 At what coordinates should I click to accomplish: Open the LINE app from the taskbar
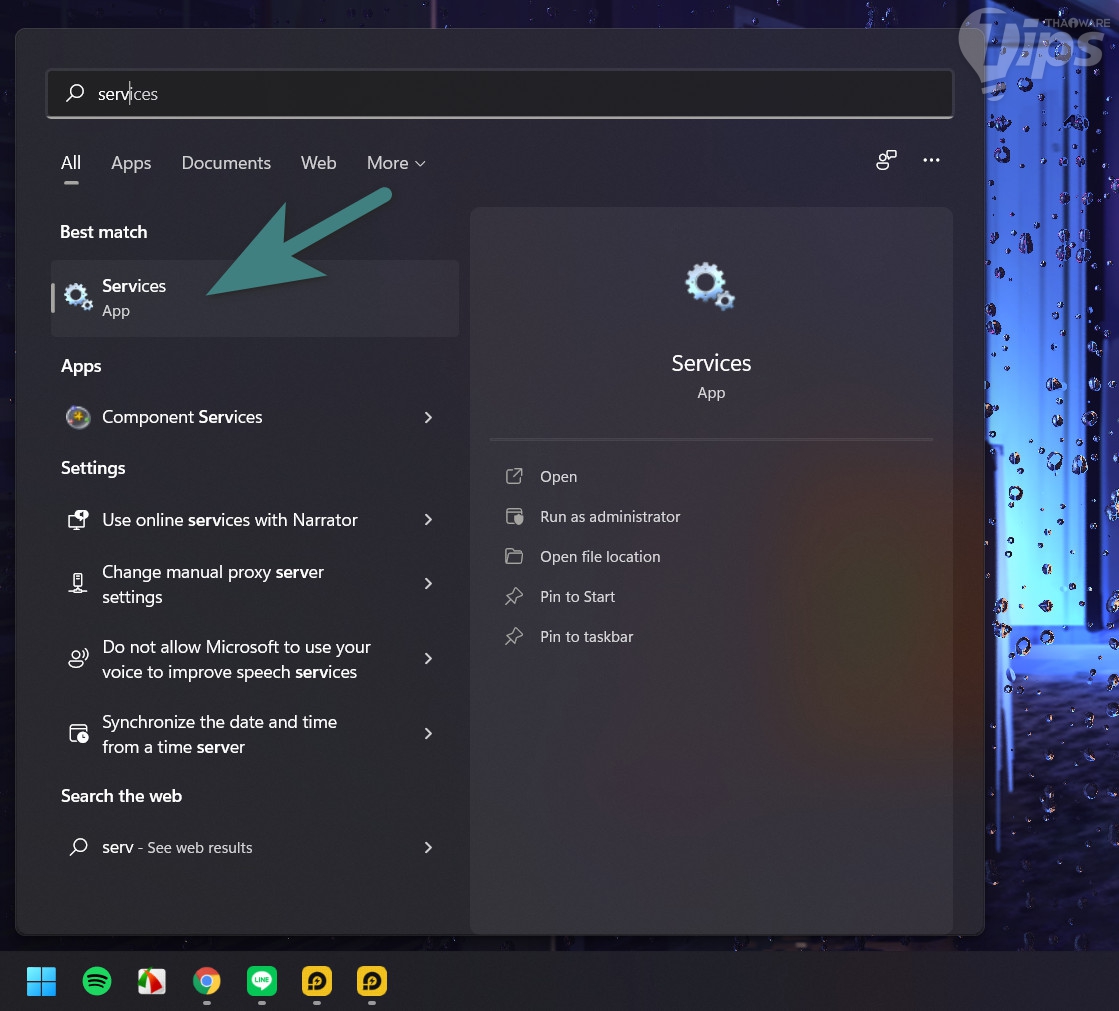click(x=262, y=981)
